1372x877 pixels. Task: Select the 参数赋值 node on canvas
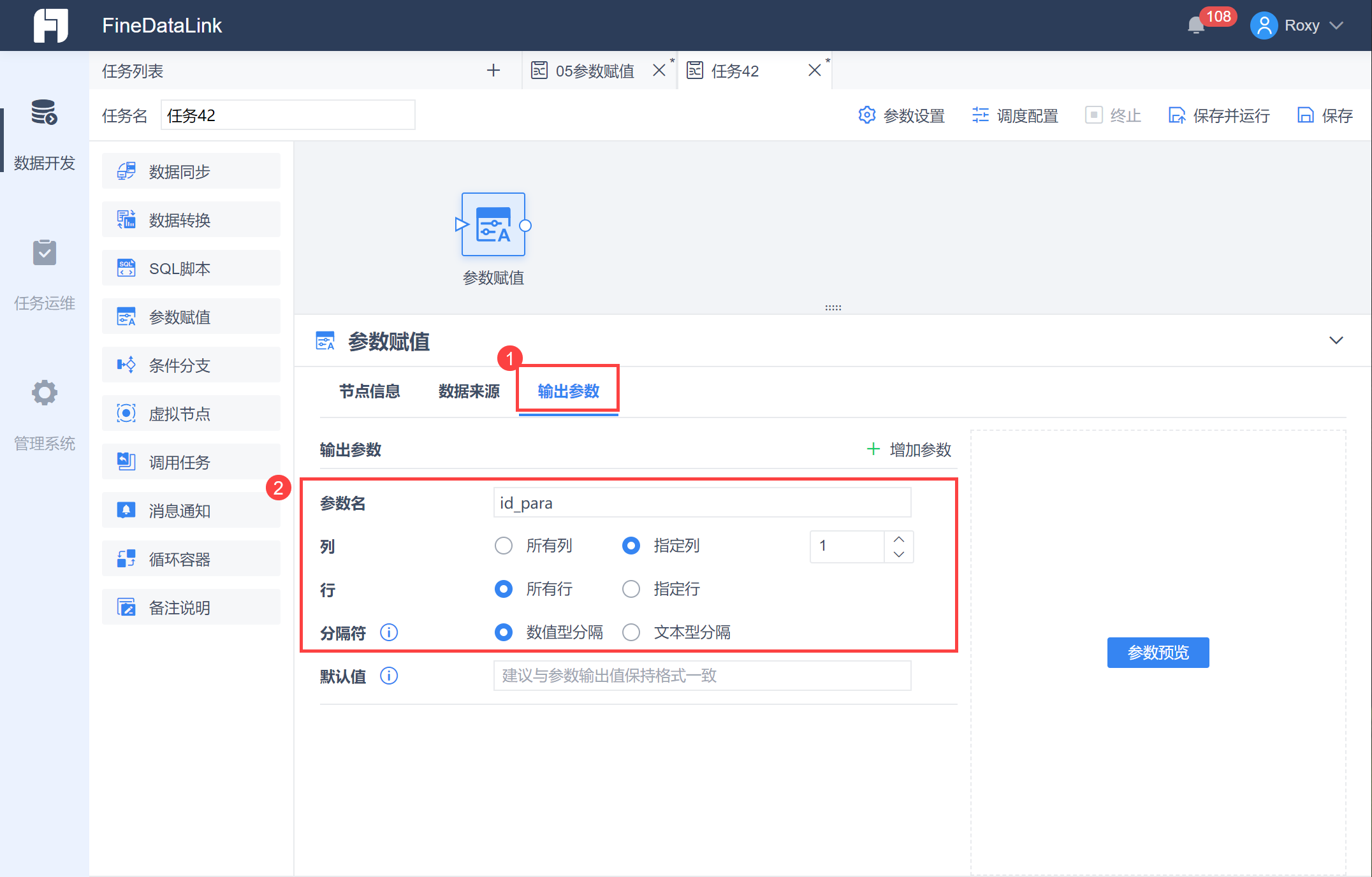(x=493, y=225)
